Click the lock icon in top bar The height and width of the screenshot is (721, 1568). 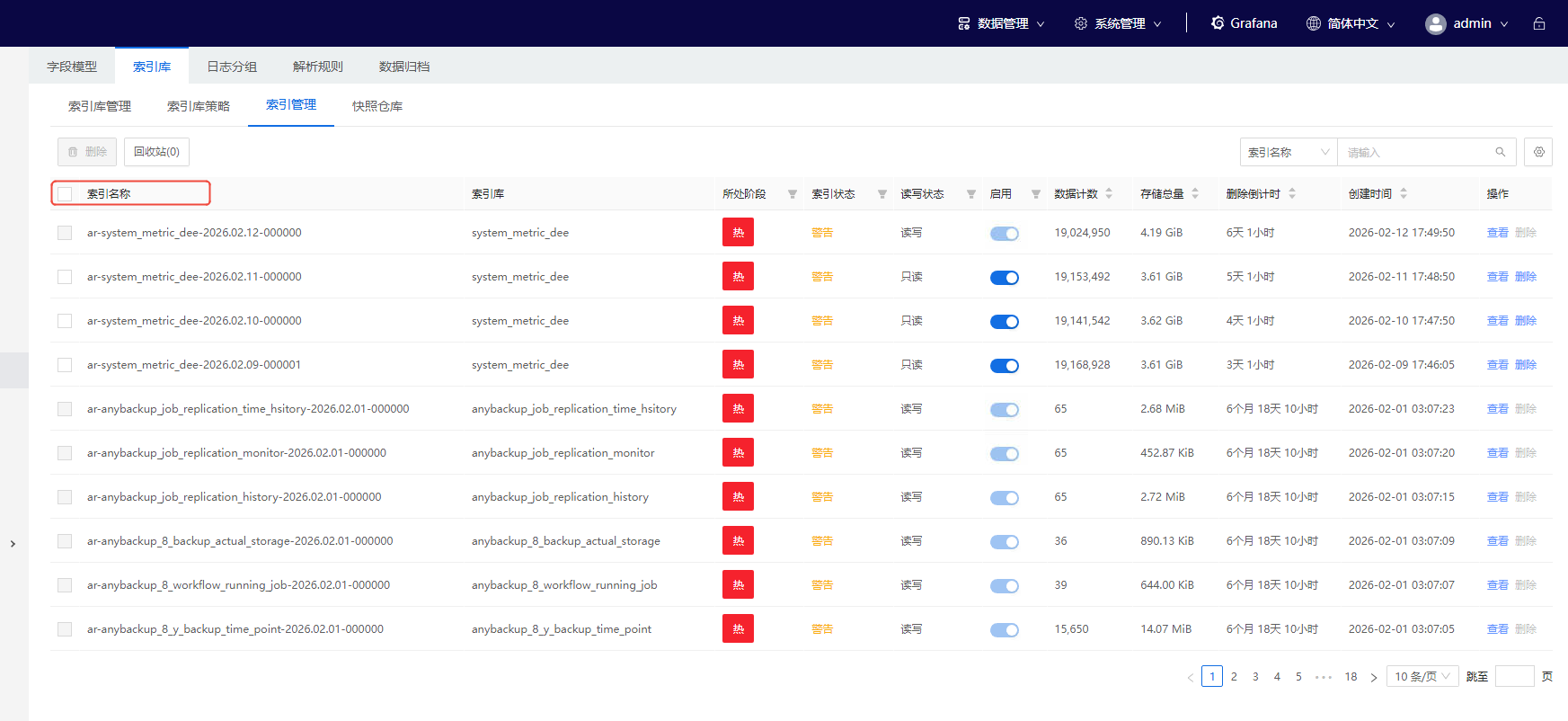pyautogui.click(x=1539, y=23)
